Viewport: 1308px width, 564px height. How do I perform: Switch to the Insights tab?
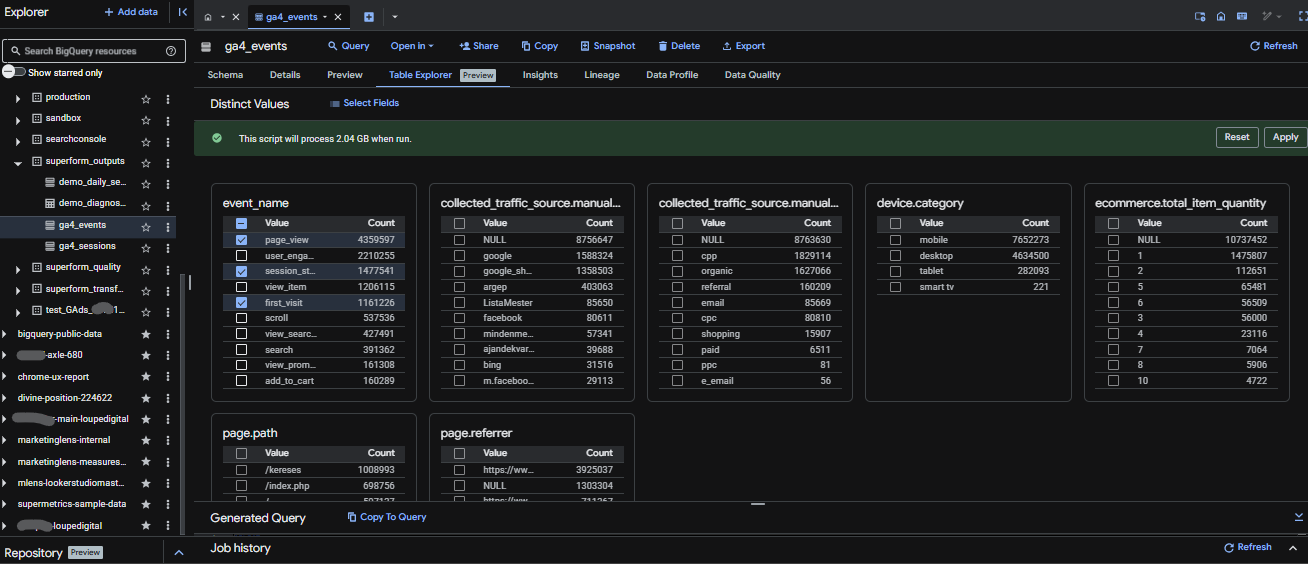[540, 75]
